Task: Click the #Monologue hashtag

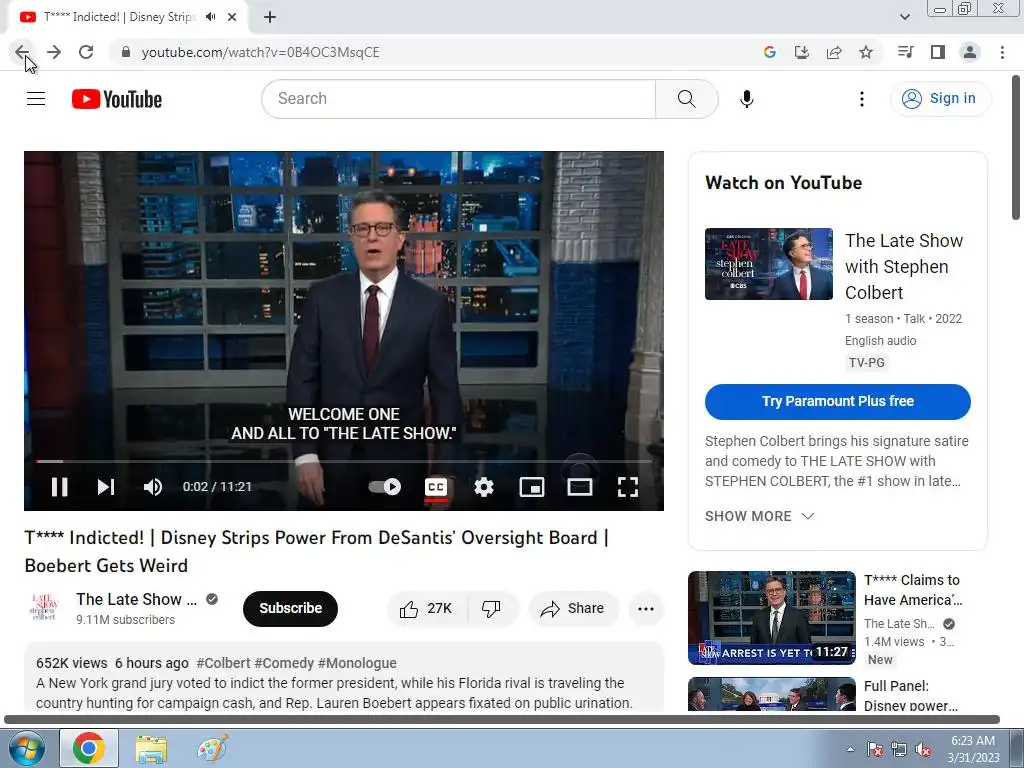Action: [357, 663]
